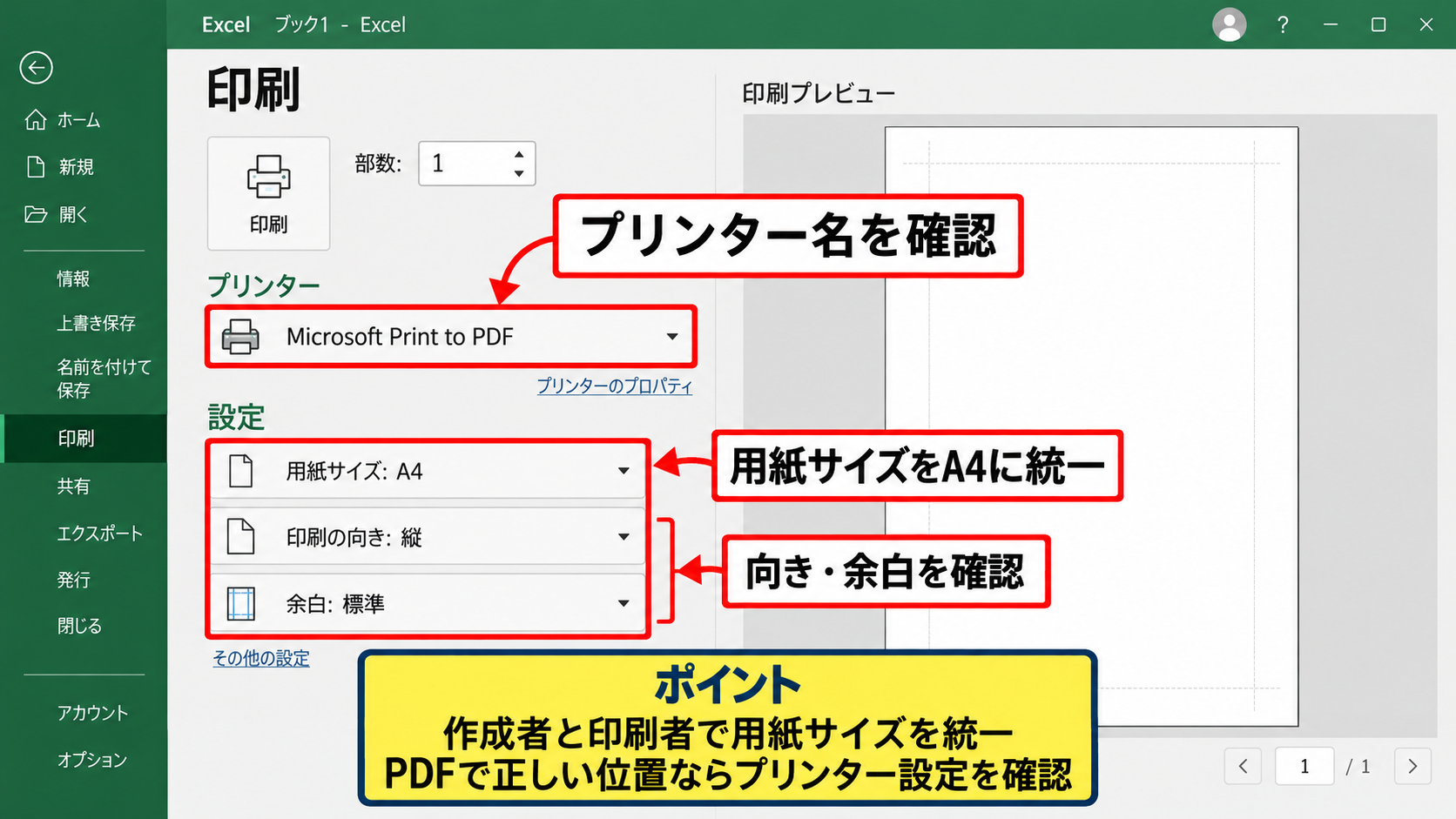
Task: Click the page icon beside 印刷の向き
Action: (240, 537)
